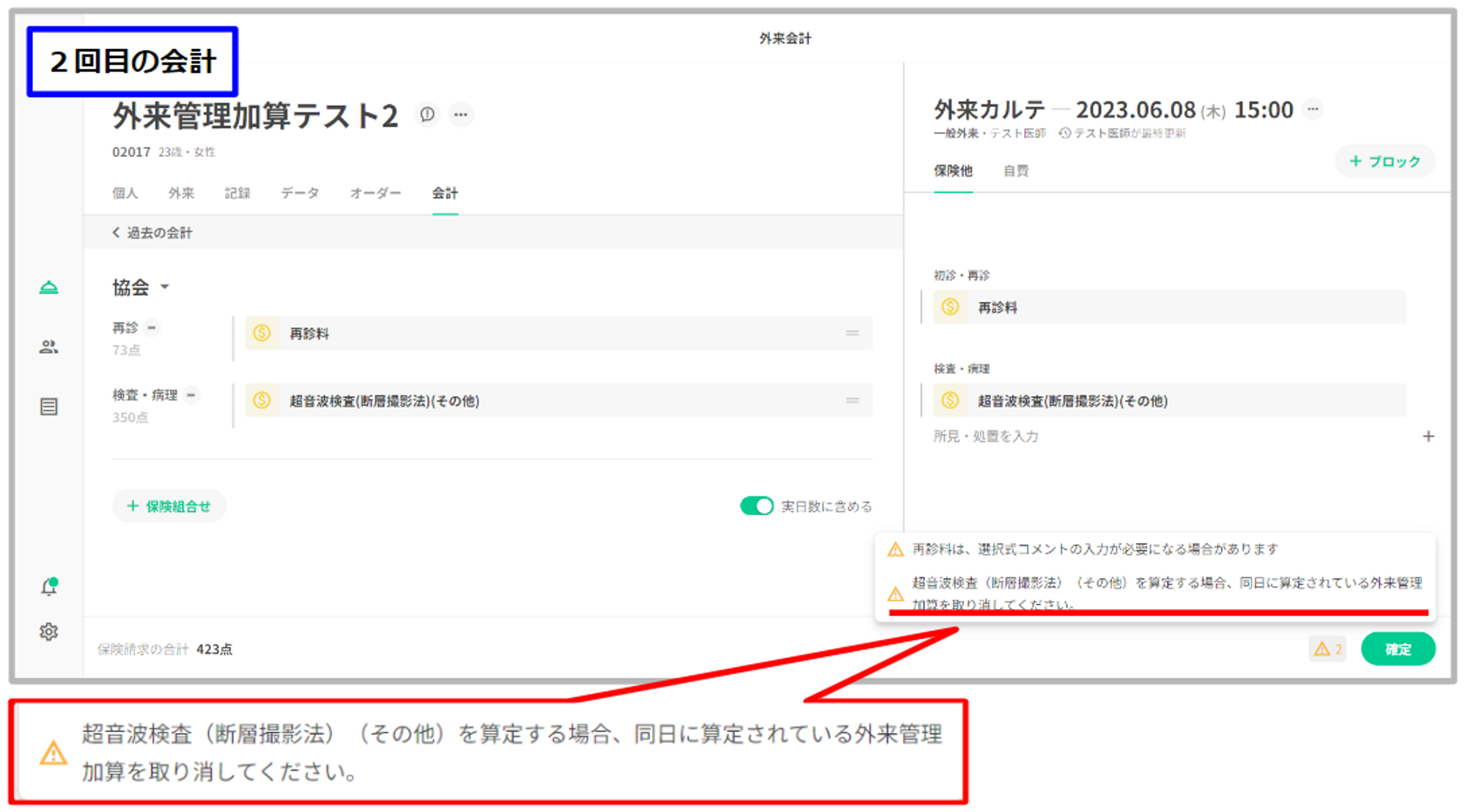Open more options beside karte time
This screenshot has width=1466, height=812.
(1314, 109)
